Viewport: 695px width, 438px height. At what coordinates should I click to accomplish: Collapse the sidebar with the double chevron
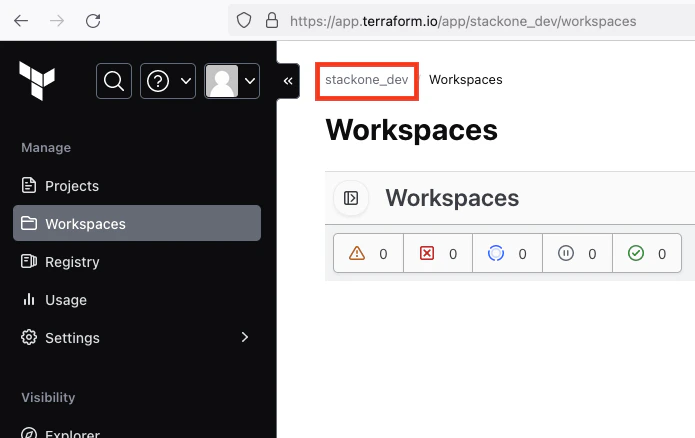[288, 81]
